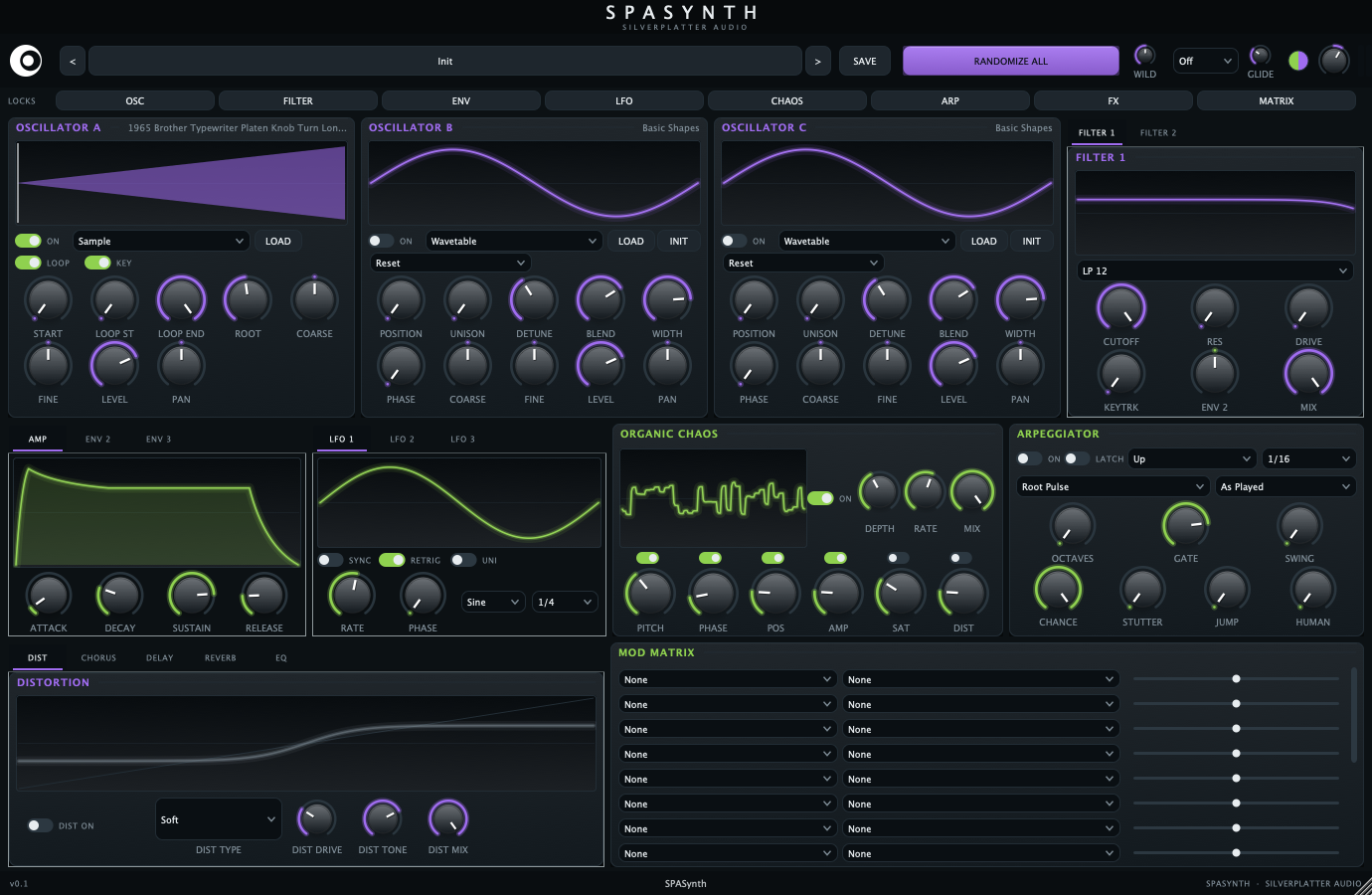
Task: Click Oscillator C WIDTH knob
Action: coord(1020,299)
